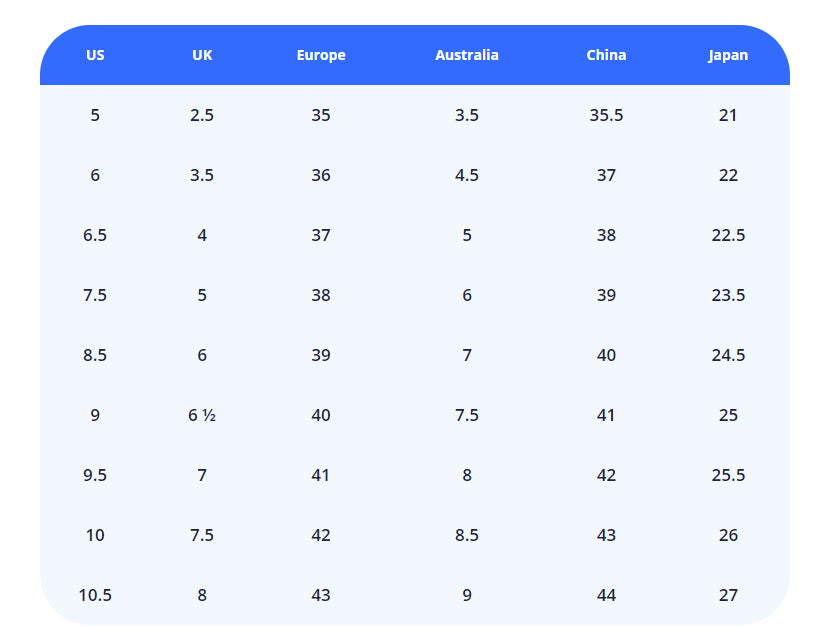Image resolution: width=829 pixels, height=626 pixels.
Task: Click China size 35.5 cell
Action: pyautogui.click(x=606, y=115)
